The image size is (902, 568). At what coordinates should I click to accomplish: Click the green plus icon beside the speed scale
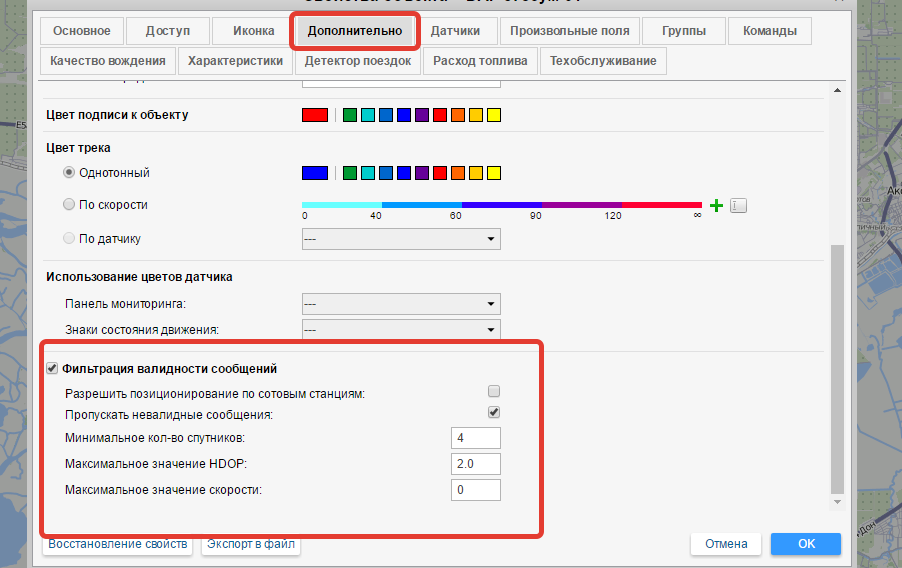(716, 206)
